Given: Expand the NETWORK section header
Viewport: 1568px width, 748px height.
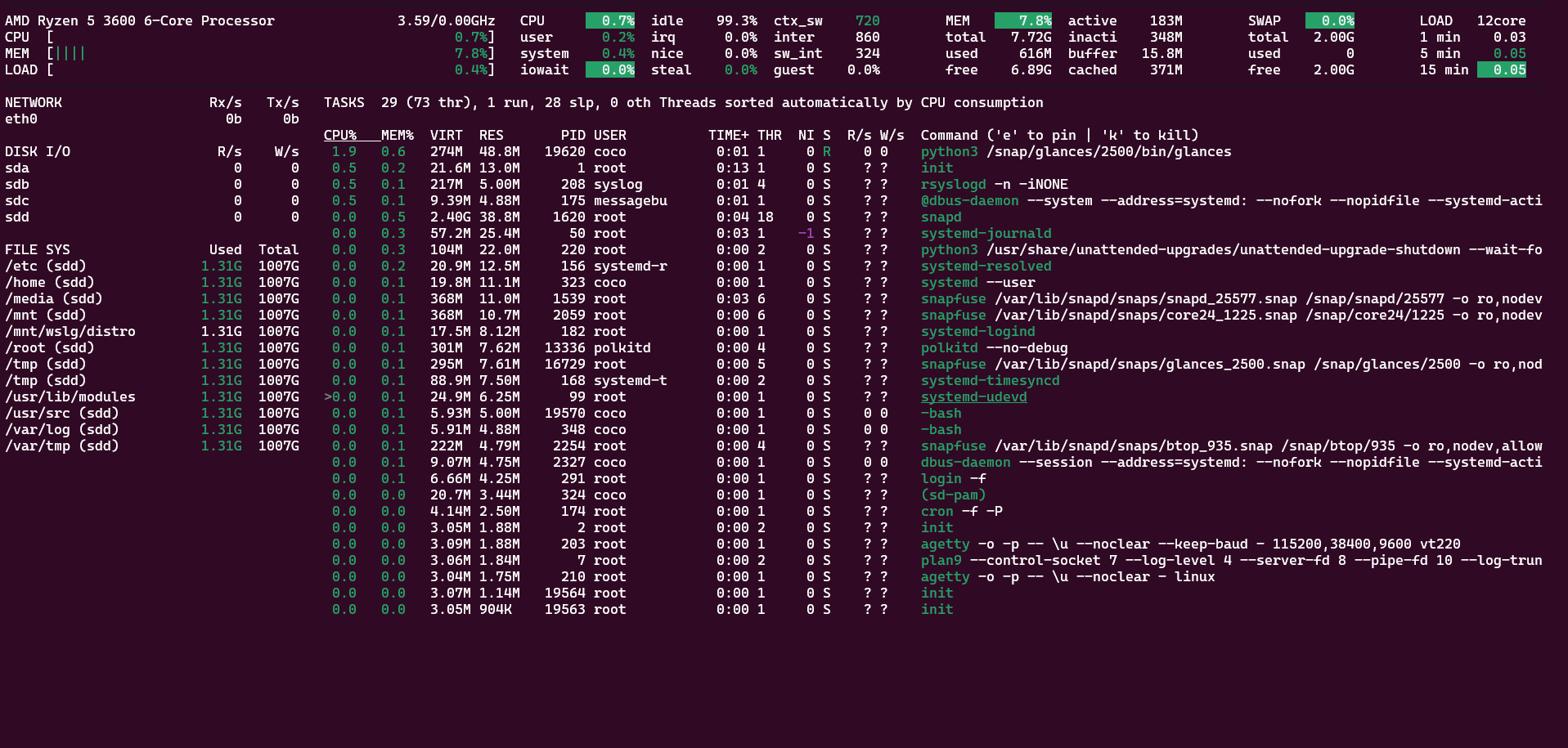Looking at the screenshot, I should click(x=34, y=102).
